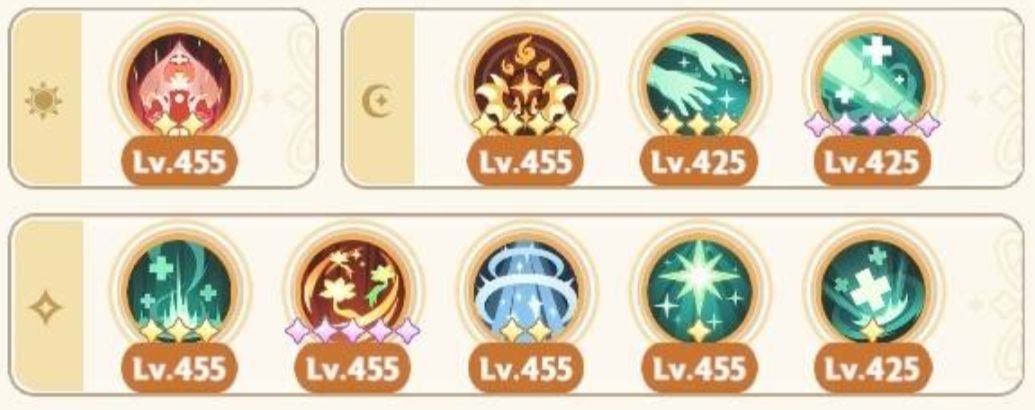Click Lv.455 label under the blue rings skill
Image resolution: width=1035 pixels, height=410 pixels.
pyautogui.click(x=526, y=368)
